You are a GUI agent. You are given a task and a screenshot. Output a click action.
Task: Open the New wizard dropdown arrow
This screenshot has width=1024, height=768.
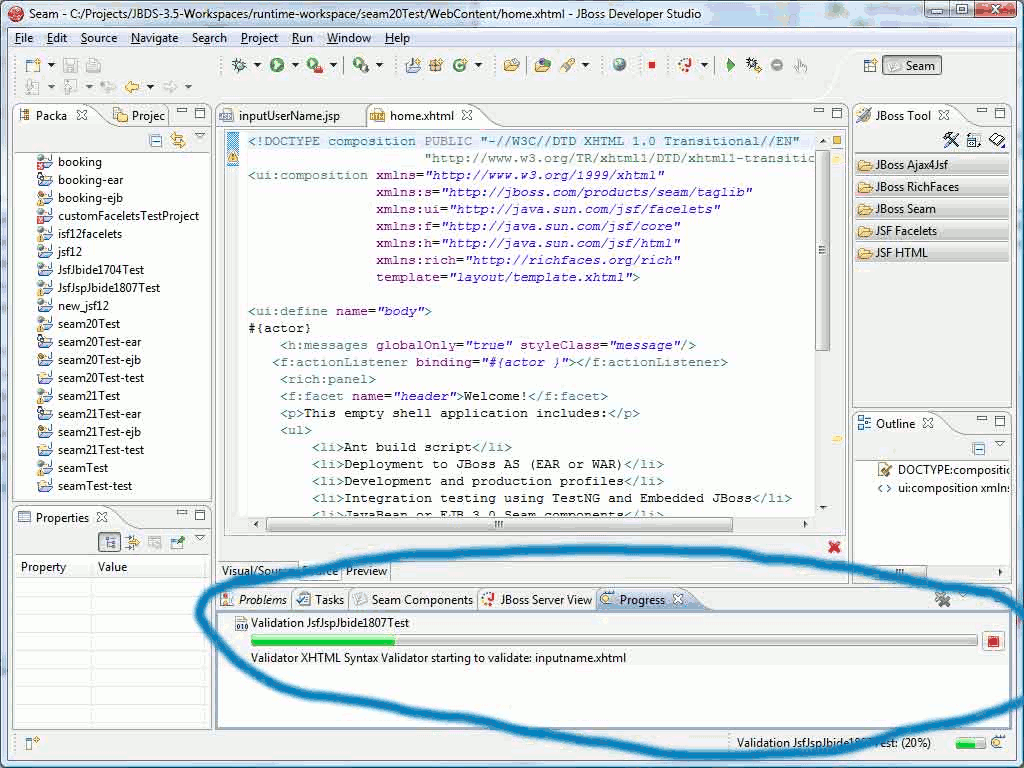(51, 65)
